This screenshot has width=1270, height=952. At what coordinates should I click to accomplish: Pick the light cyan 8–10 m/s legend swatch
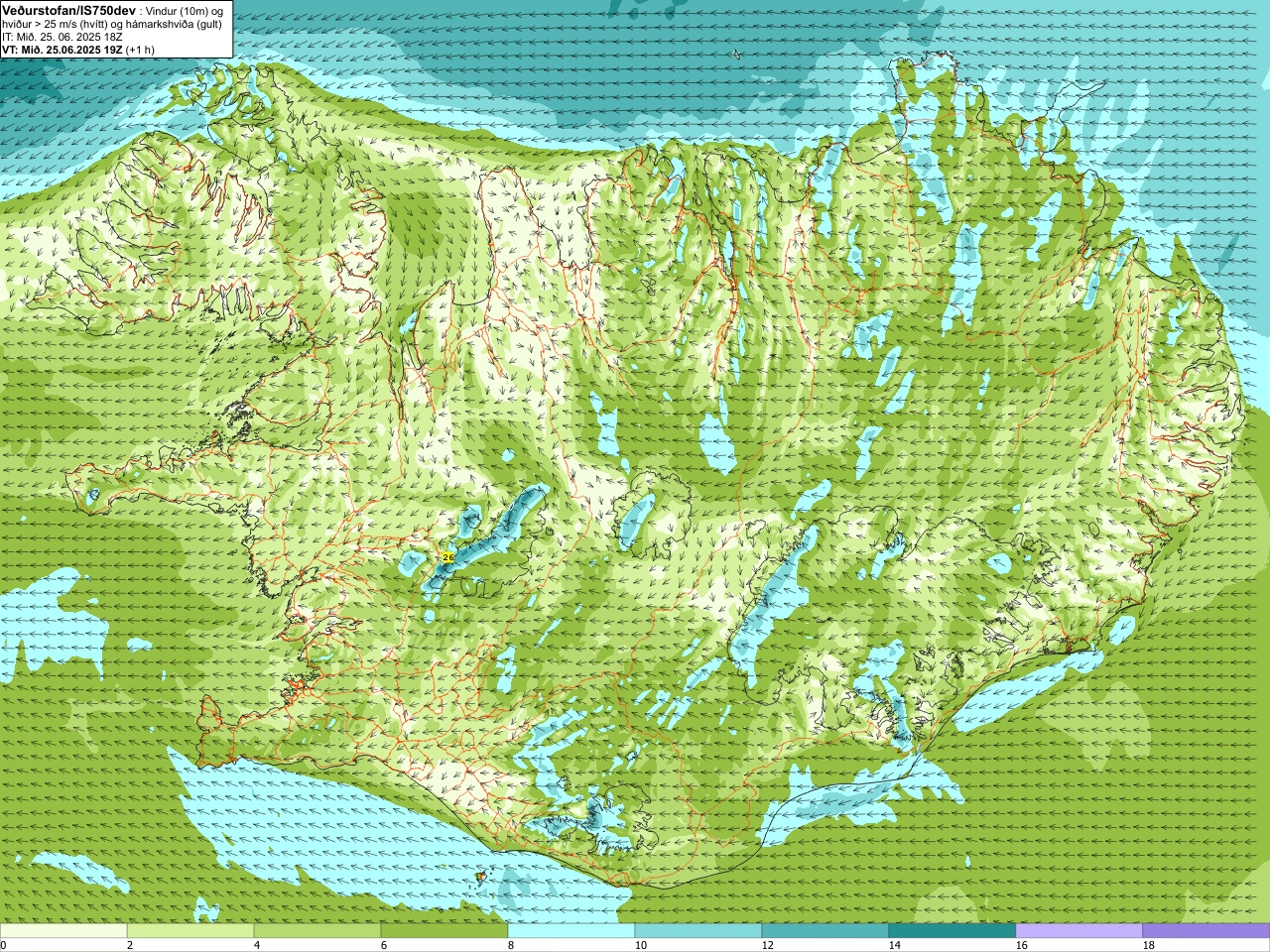coord(571,931)
